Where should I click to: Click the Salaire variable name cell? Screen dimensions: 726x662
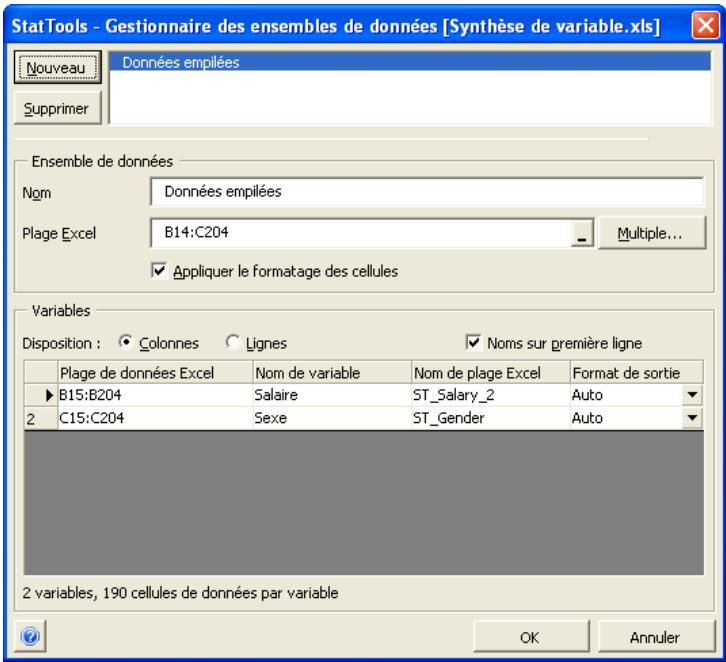pos(332,395)
